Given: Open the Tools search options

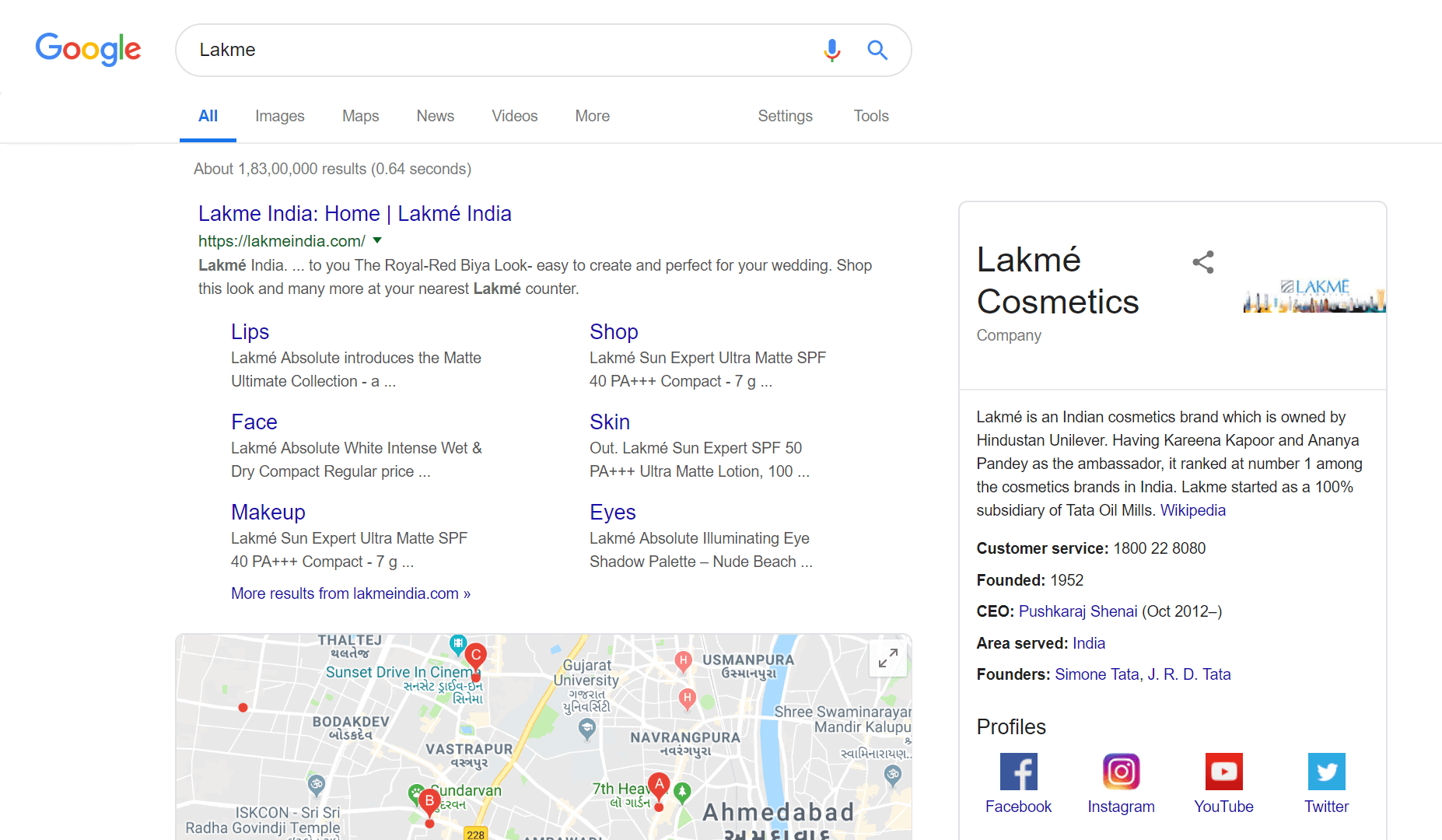Looking at the screenshot, I should (870, 116).
